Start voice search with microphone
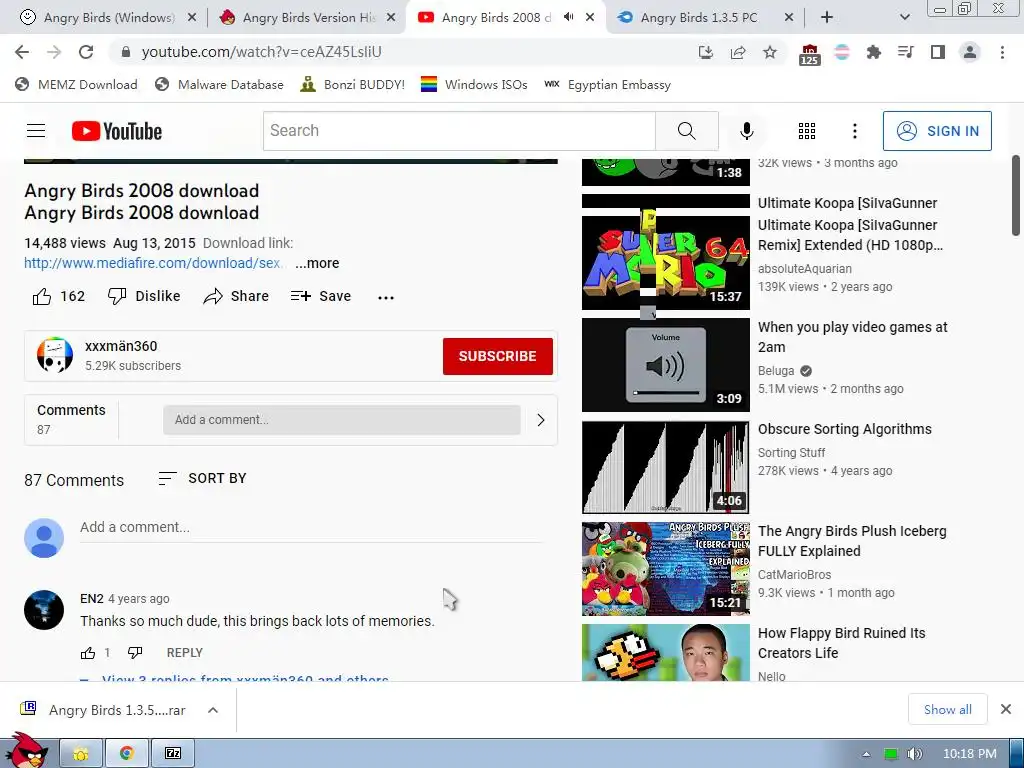Viewport: 1024px width, 768px height. [746, 131]
